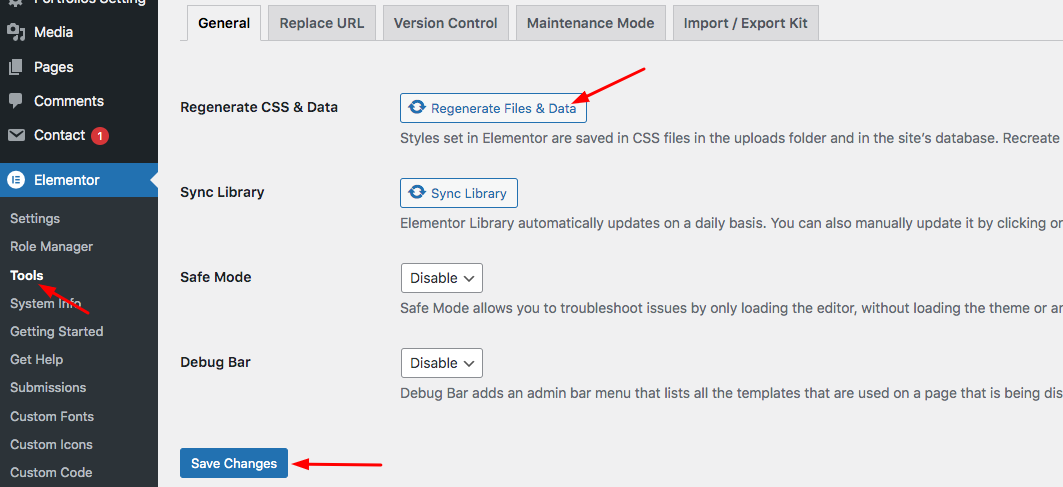Screen dimensions: 1063x487
Task: Select the Maintenance Mode tab
Action: [590, 23]
